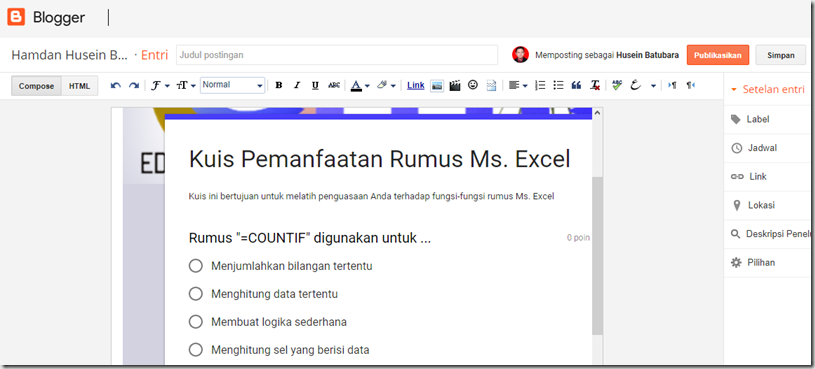This screenshot has height=369, width=815.
Task: Open the Normal paragraph style dropdown
Action: (x=232, y=85)
